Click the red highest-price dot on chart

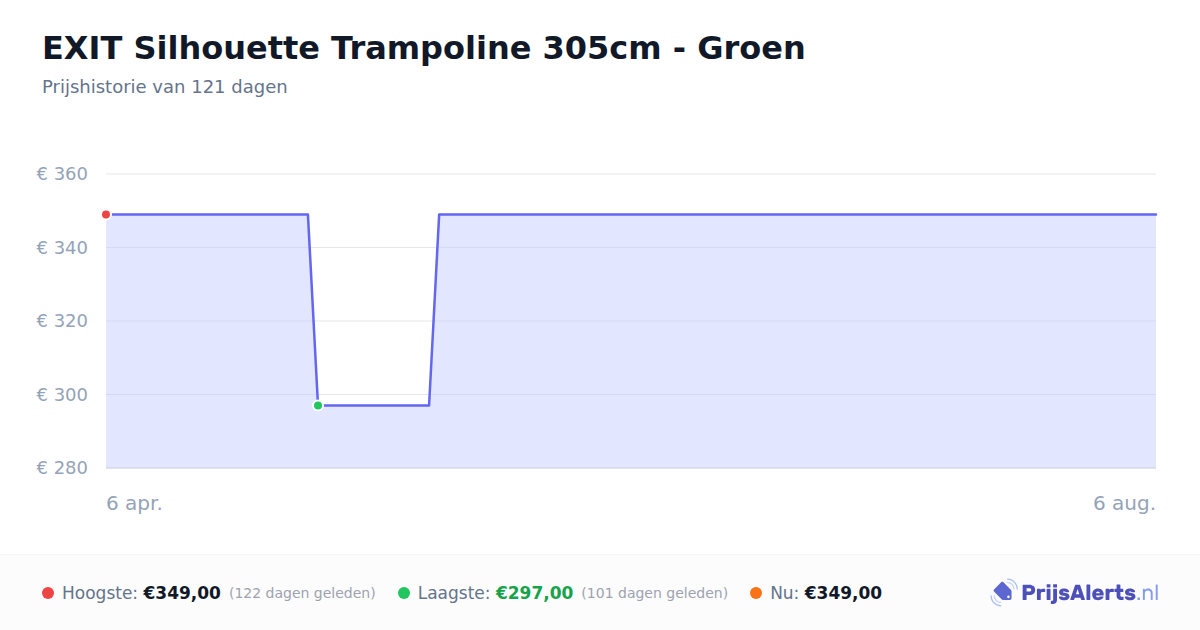(106, 214)
